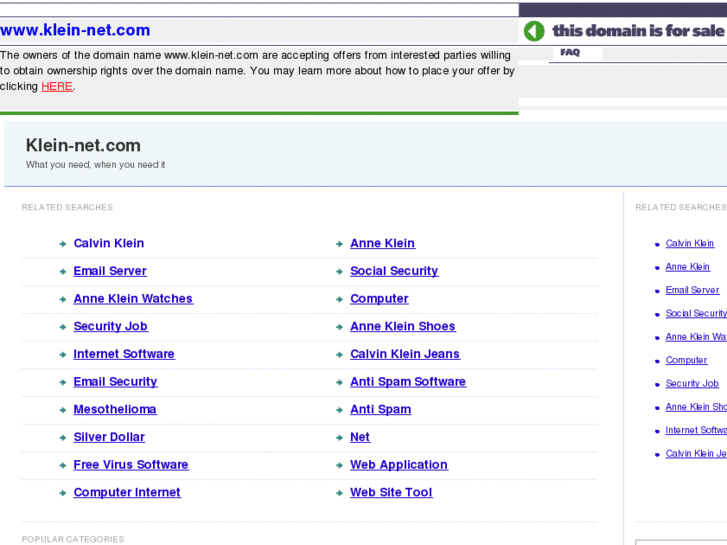Open sidebar Computer link
This screenshot has height=545, width=727.
tap(686, 360)
